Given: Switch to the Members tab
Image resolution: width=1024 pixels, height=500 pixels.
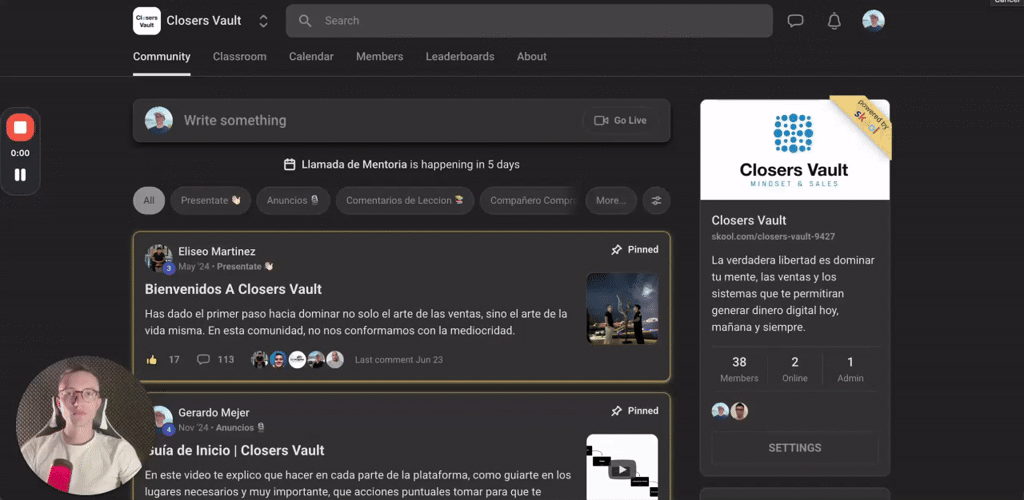Looking at the screenshot, I should [379, 57].
